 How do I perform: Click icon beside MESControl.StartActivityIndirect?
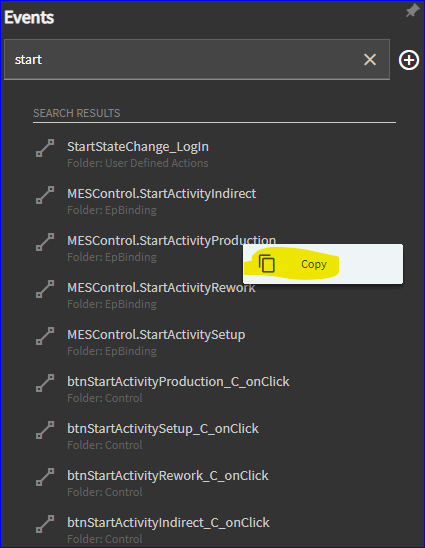click(x=45, y=195)
